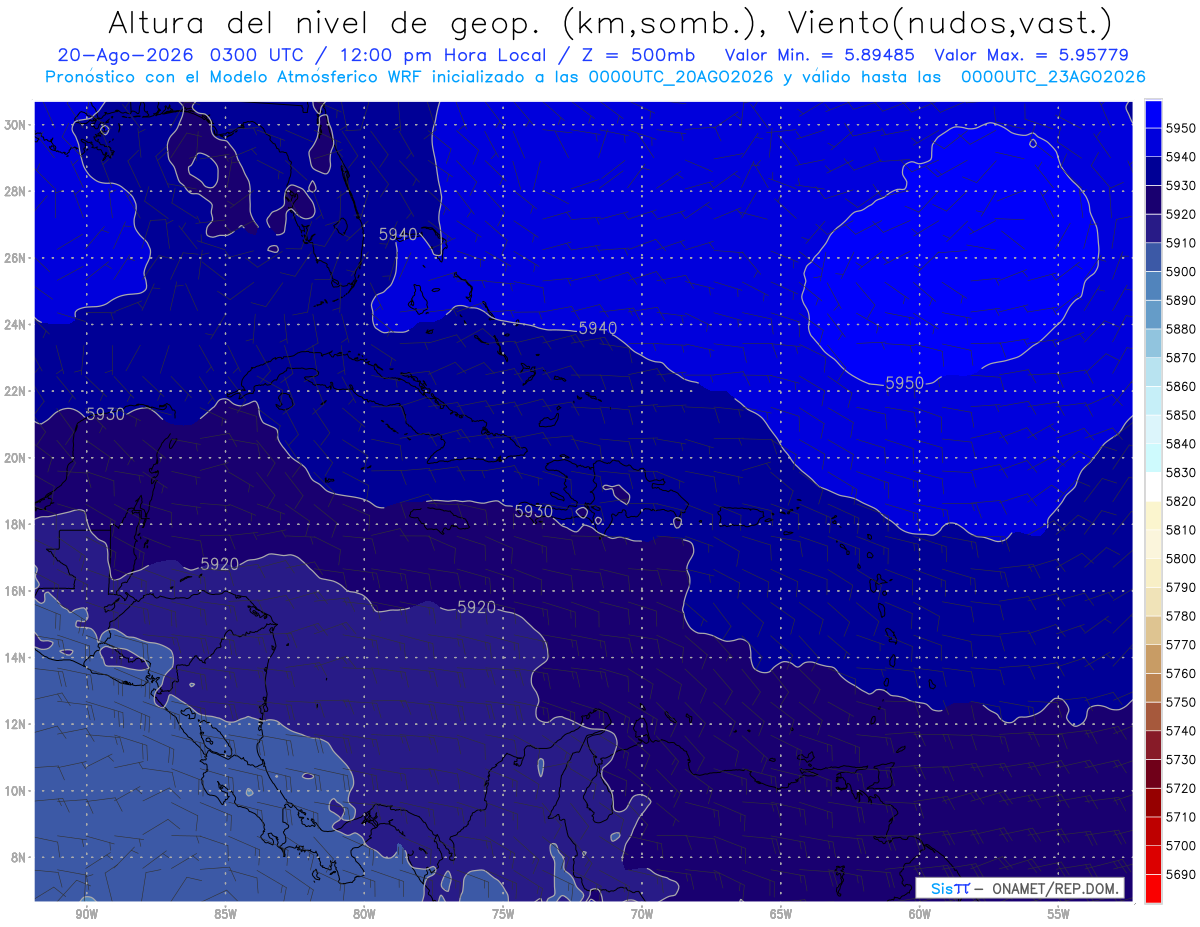1200x927 pixels.
Task: Click the 22N latitude axis label
Action: coord(17,391)
